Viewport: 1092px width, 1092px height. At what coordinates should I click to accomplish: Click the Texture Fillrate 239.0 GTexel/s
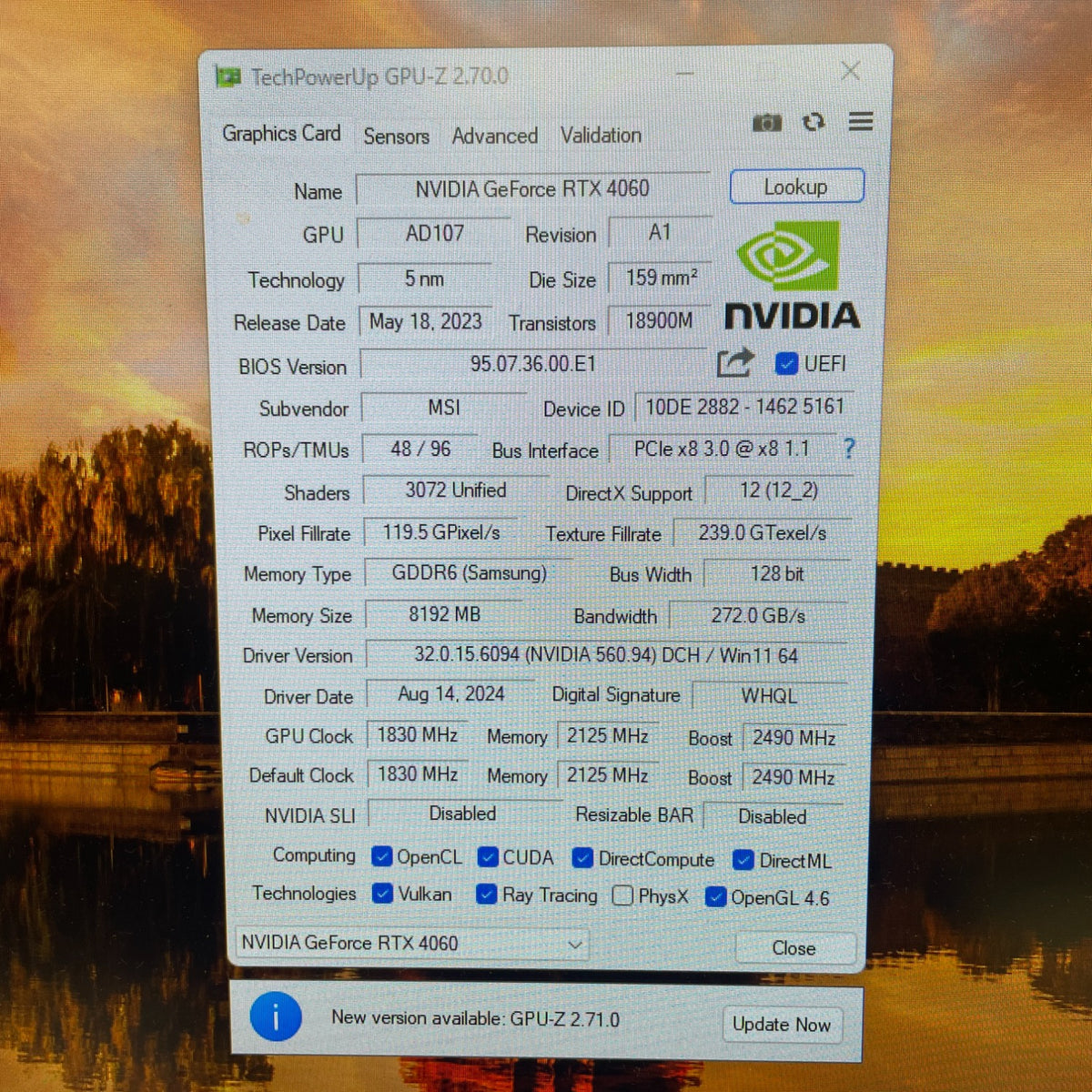(763, 532)
